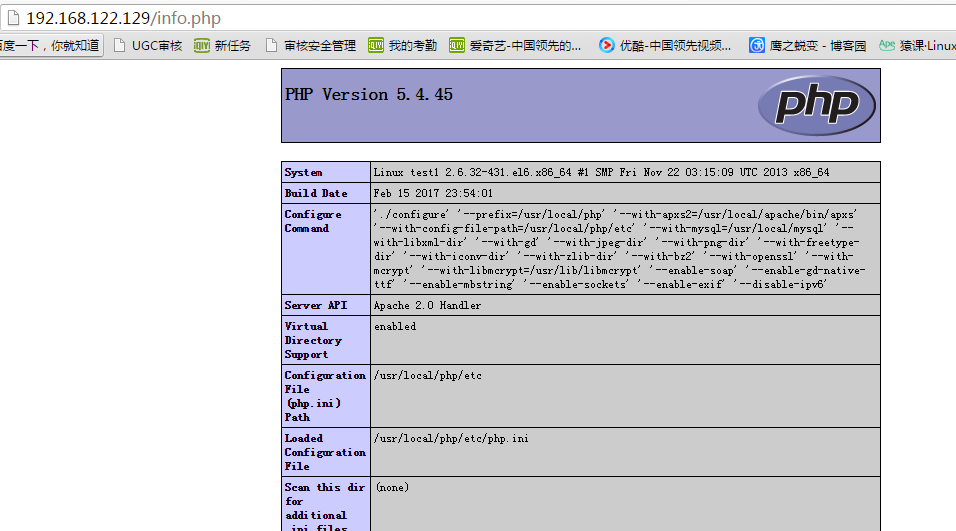Image resolution: width=956 pixels, height=531 pixels.
Task: Click the 博客园 blue bookmark icon
Action: pos(757,46)
